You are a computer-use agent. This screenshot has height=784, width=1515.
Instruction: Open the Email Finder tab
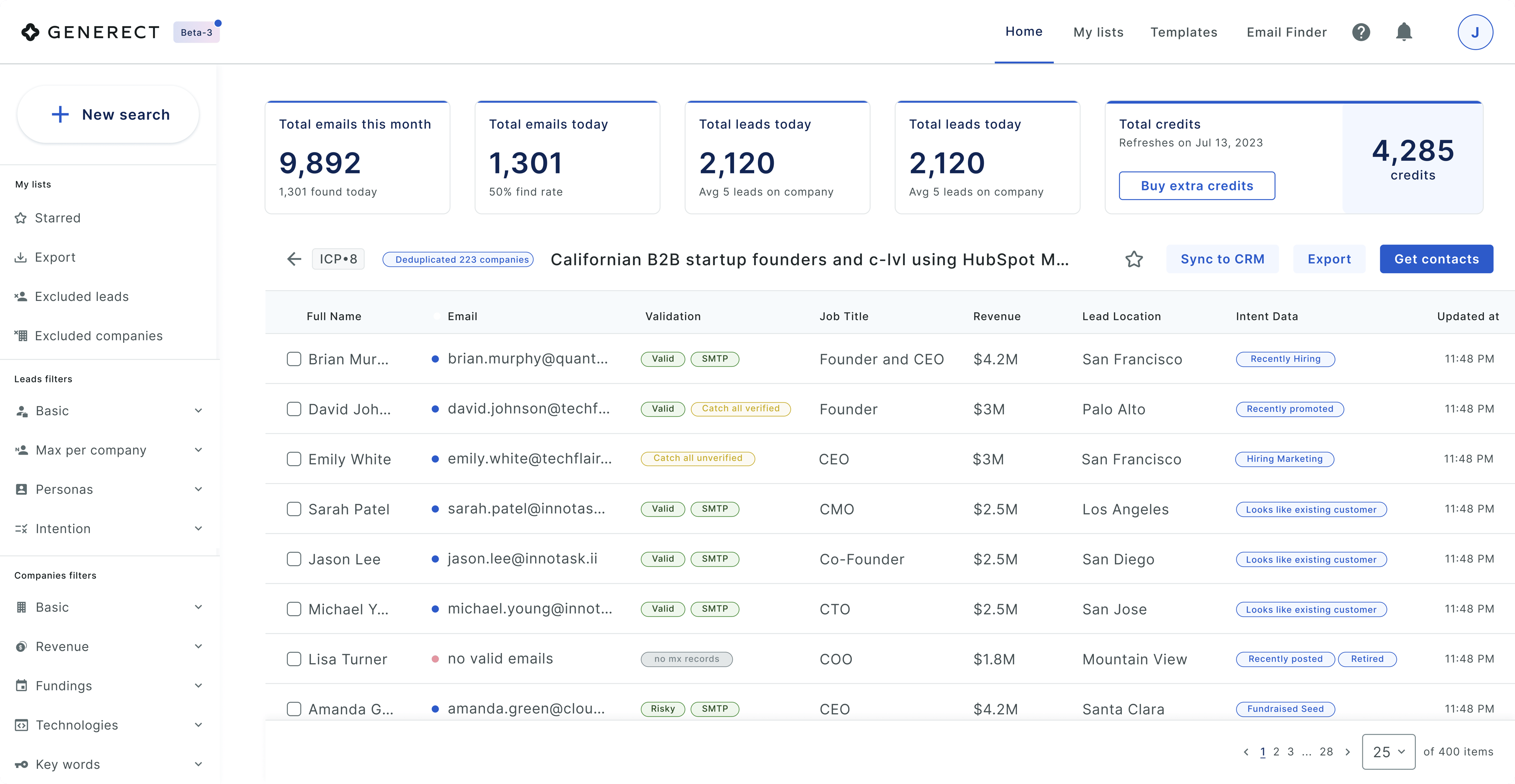1286,32
